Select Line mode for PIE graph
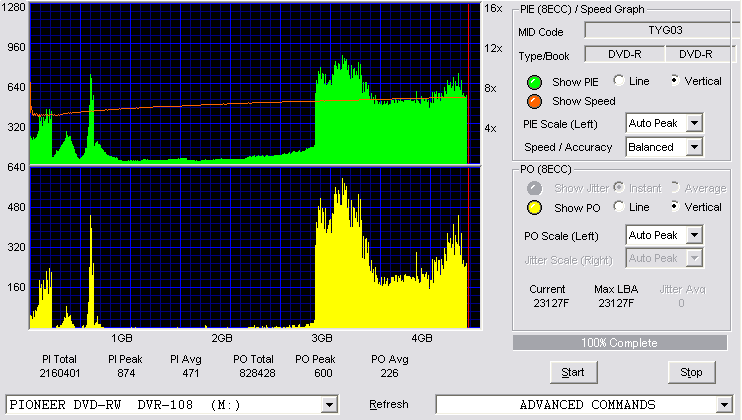Screen dimensions: 742x420 tap(619, 80)
